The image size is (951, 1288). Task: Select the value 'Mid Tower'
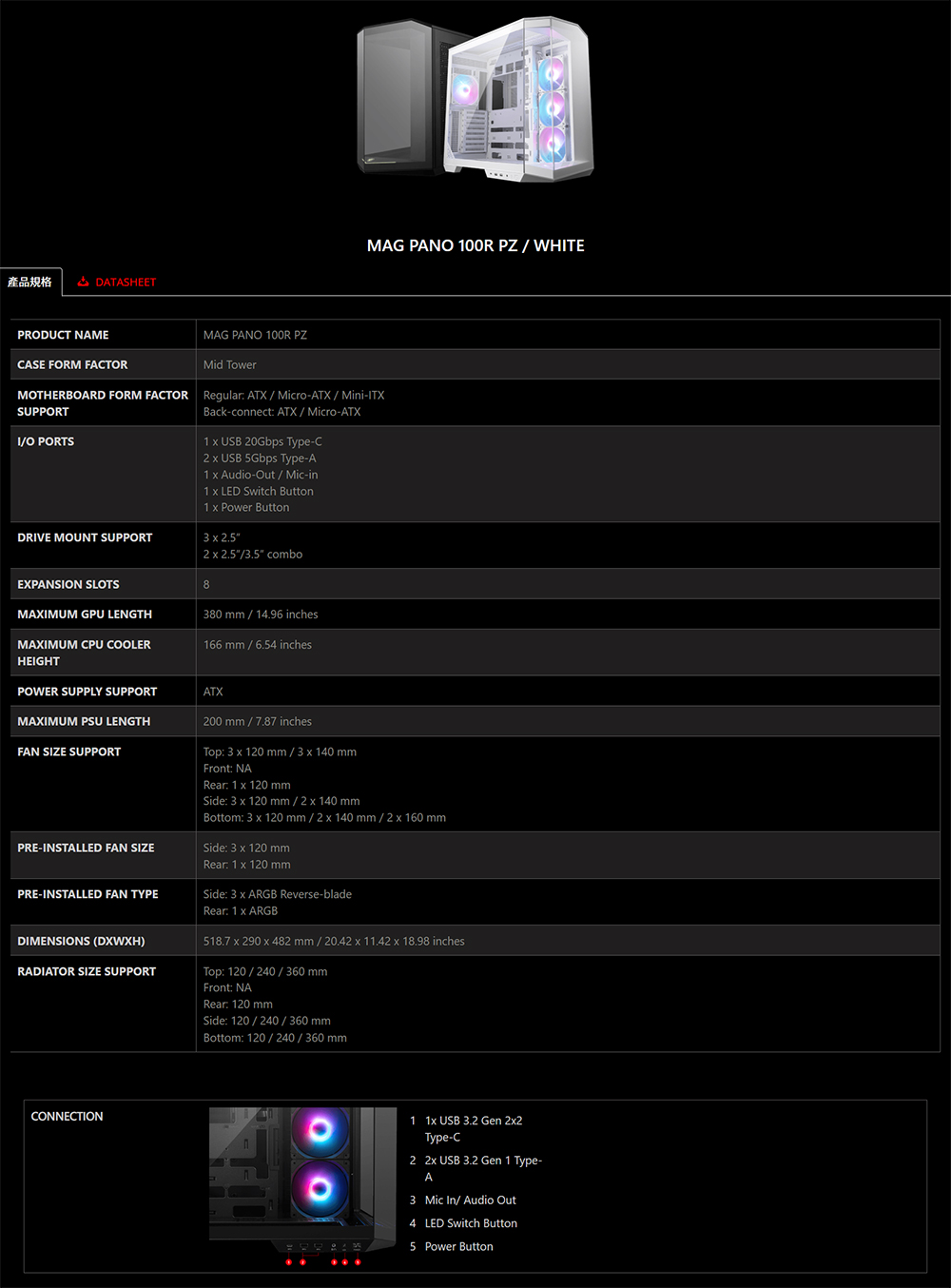click(x=229, y=365)
